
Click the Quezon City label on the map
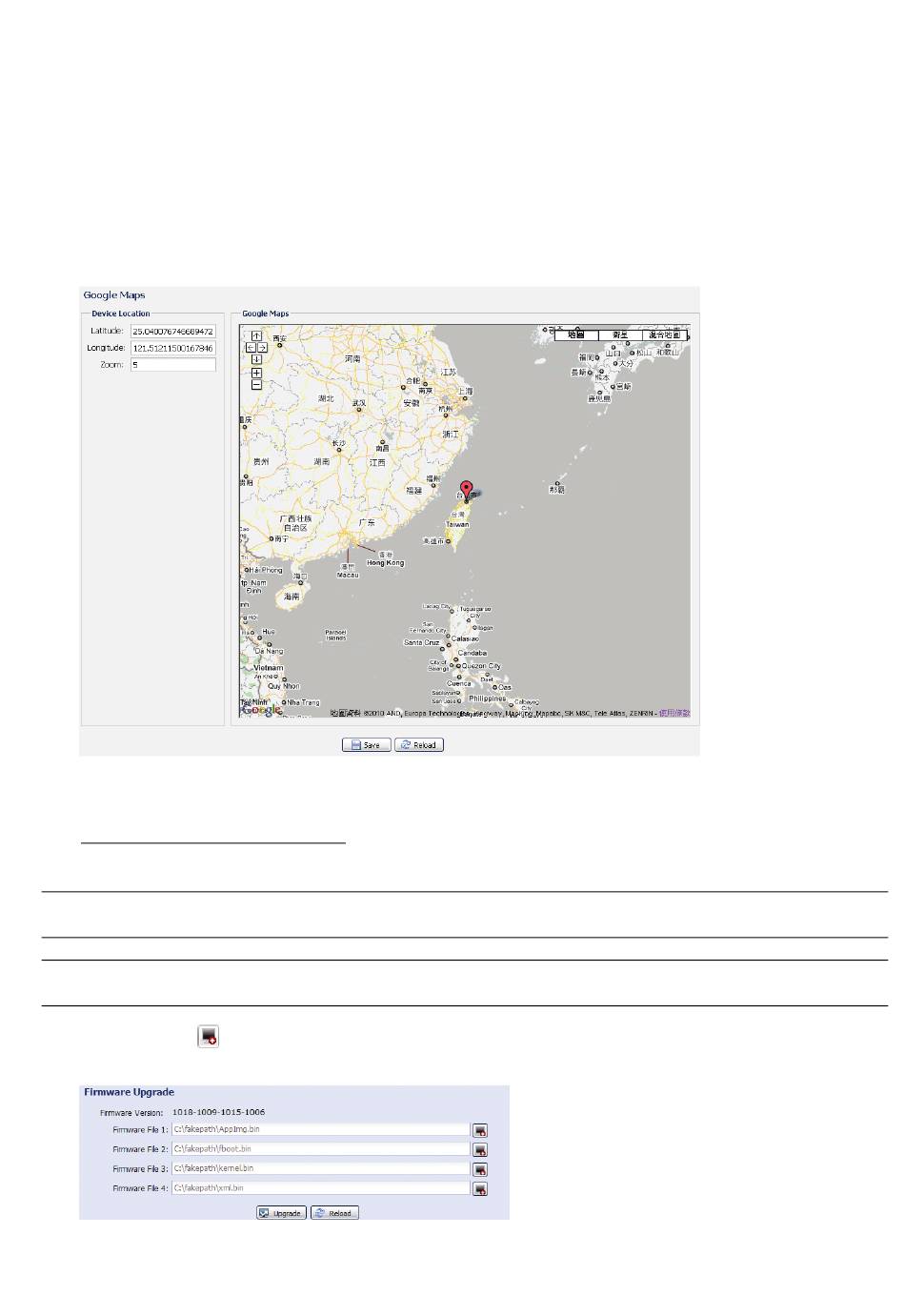(481, 666)
